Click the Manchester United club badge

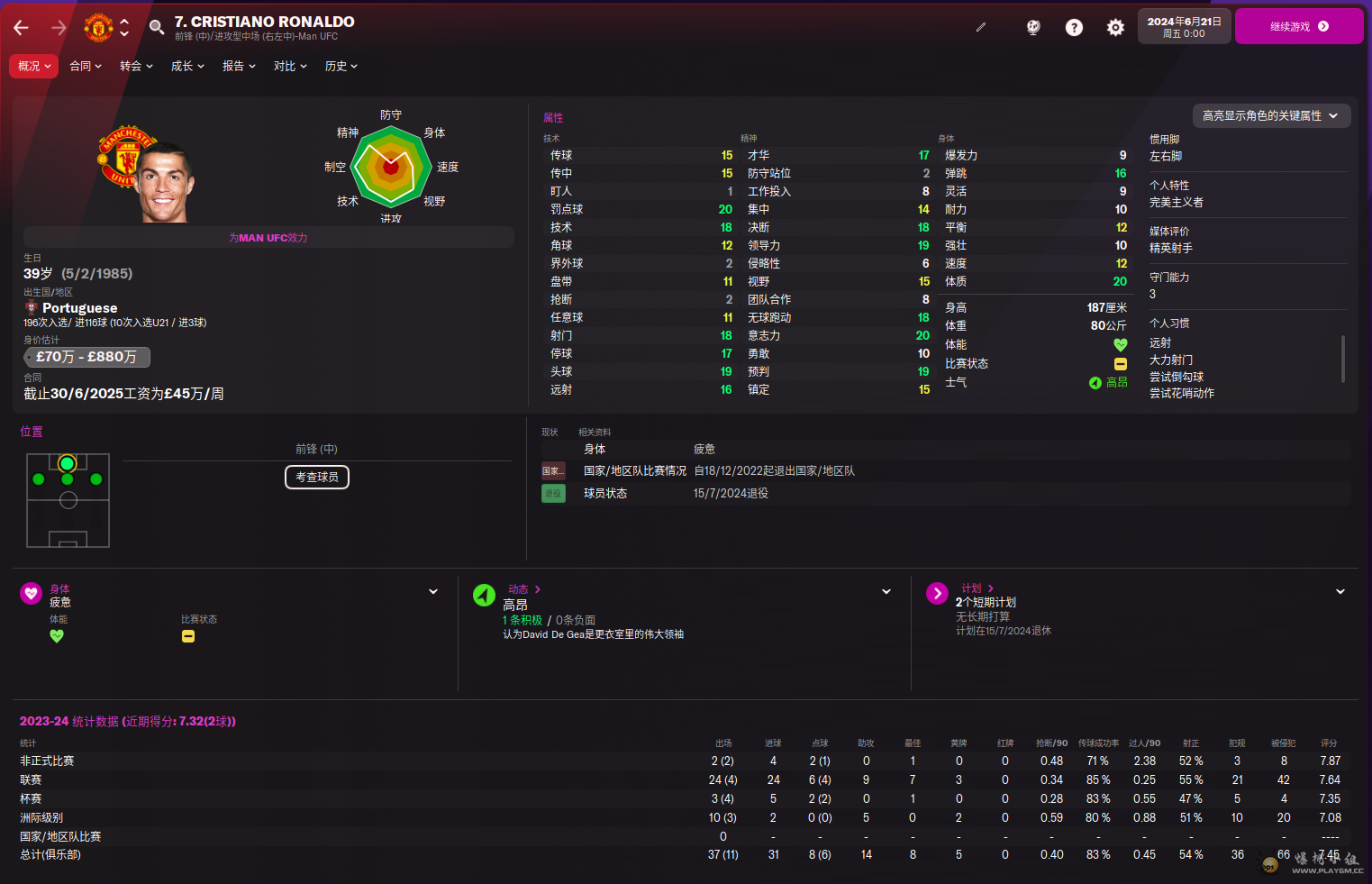click(98, 27)
